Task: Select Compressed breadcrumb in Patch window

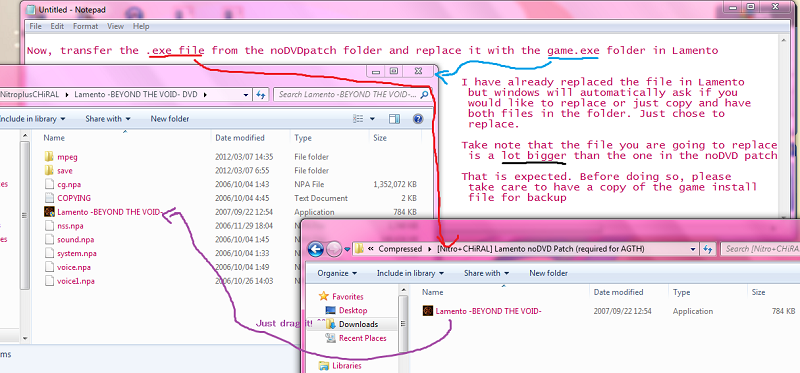Action: click(400, 249)
